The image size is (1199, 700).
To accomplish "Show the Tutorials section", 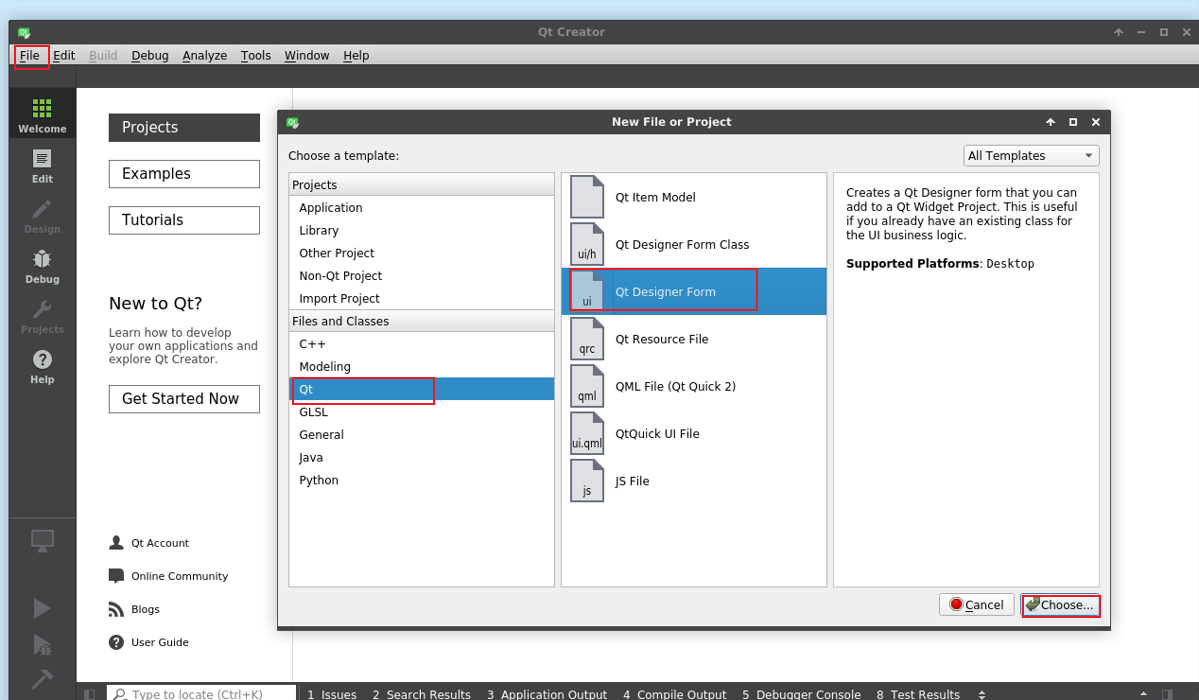I will point(184,220).
